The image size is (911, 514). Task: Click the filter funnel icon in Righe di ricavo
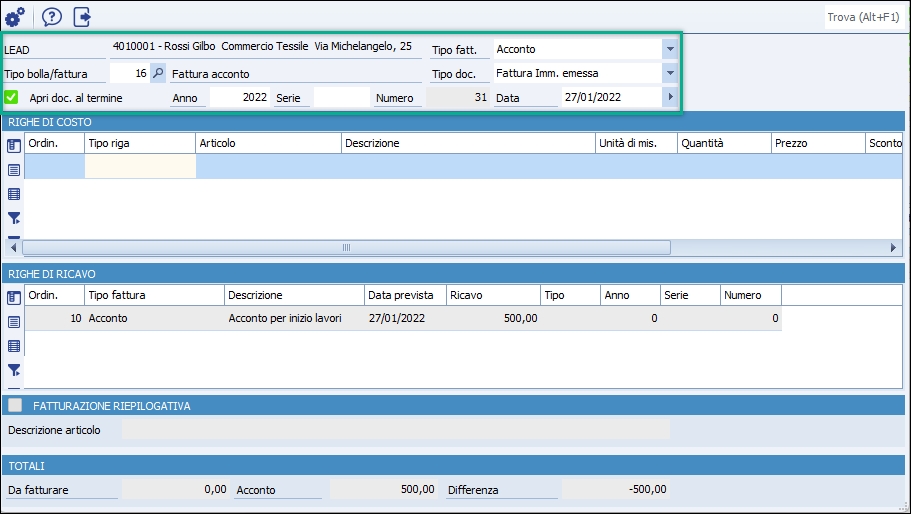14,370
